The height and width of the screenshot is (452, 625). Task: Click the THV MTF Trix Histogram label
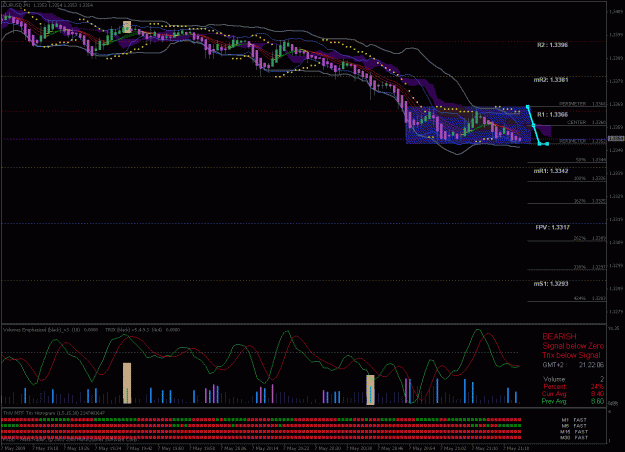click(54, 413)
